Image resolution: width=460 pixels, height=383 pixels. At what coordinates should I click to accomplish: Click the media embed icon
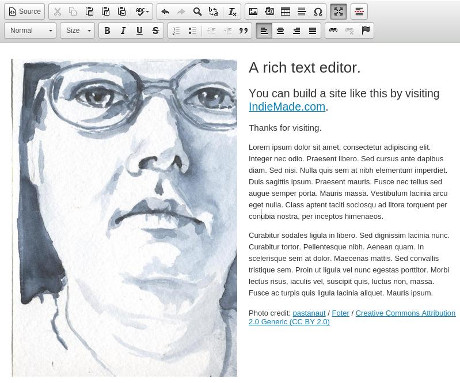pos(269,12)
